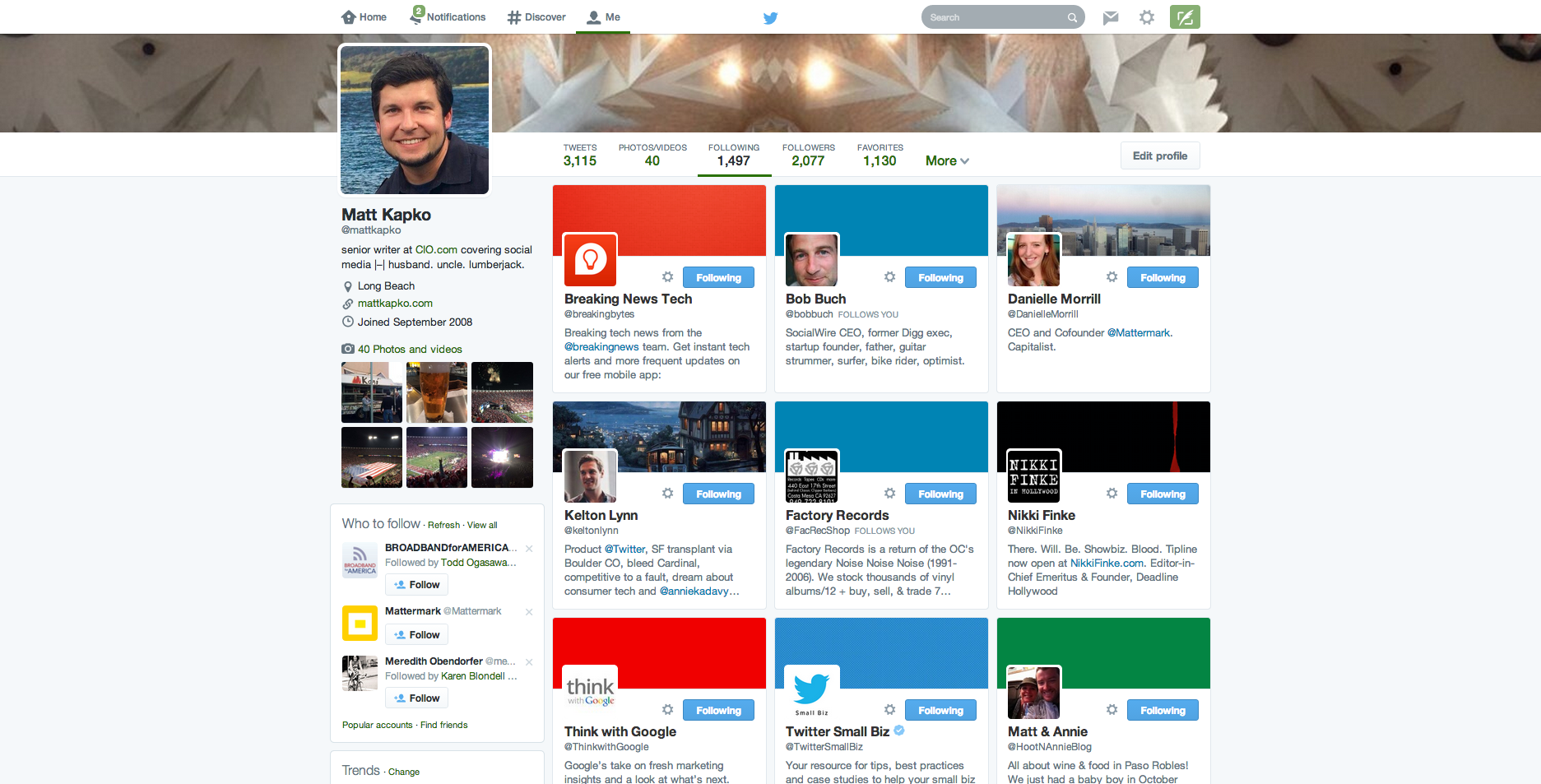Screen dimensions: 1541x784
Task: Click View all in Who to follow
Action: 482,525
